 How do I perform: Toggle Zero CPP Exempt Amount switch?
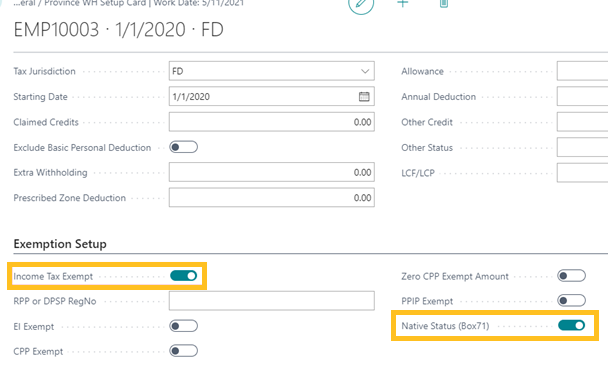(x=572, y=276)
